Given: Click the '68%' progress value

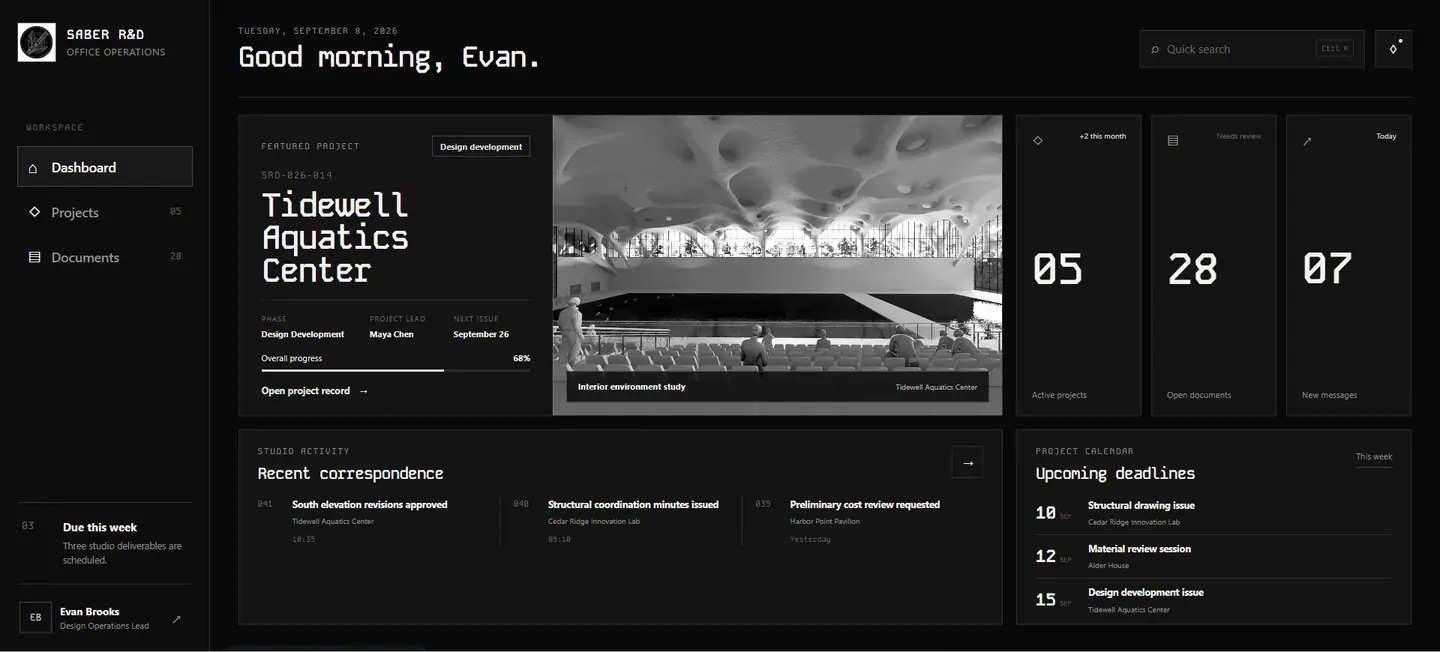Looking at the screenshot, I should [x=521, y=358].
